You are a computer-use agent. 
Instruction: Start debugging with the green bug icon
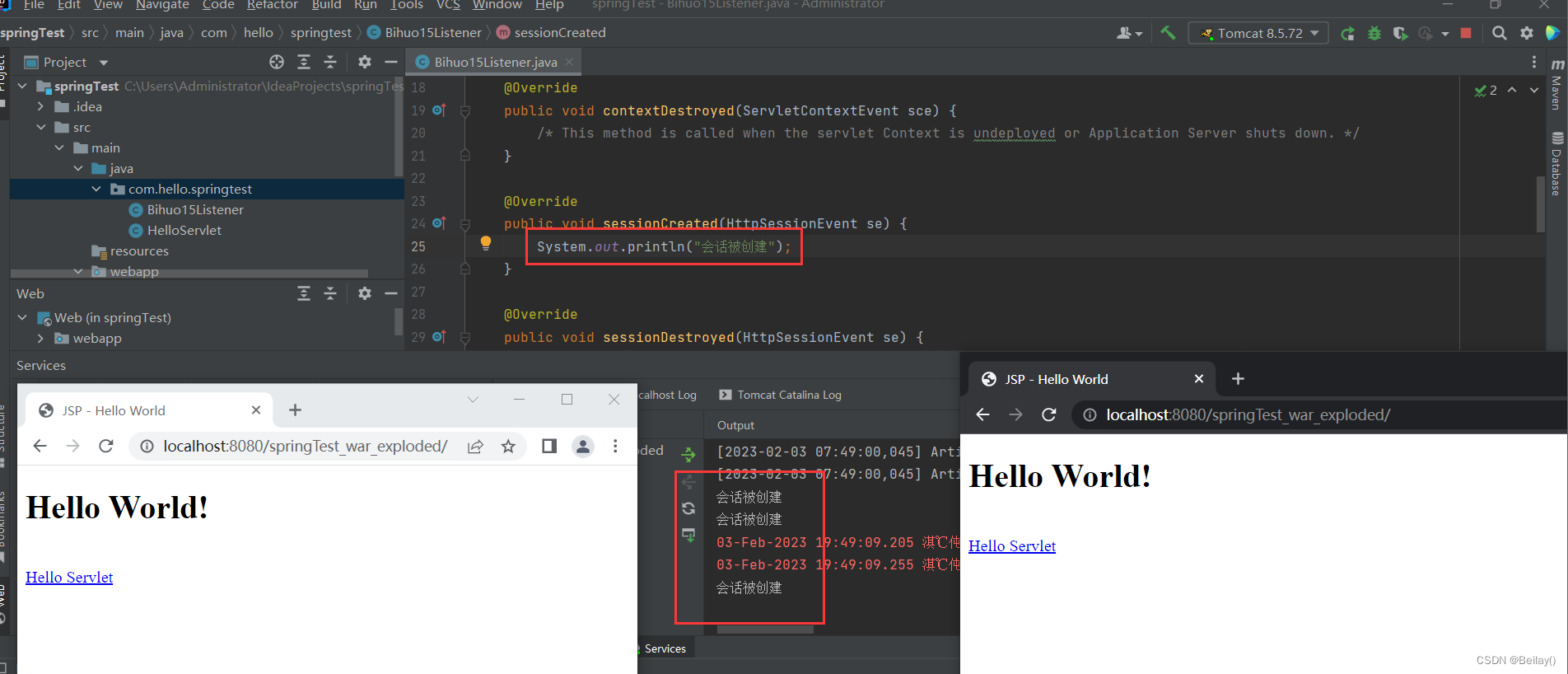(x=1374, y=34)
